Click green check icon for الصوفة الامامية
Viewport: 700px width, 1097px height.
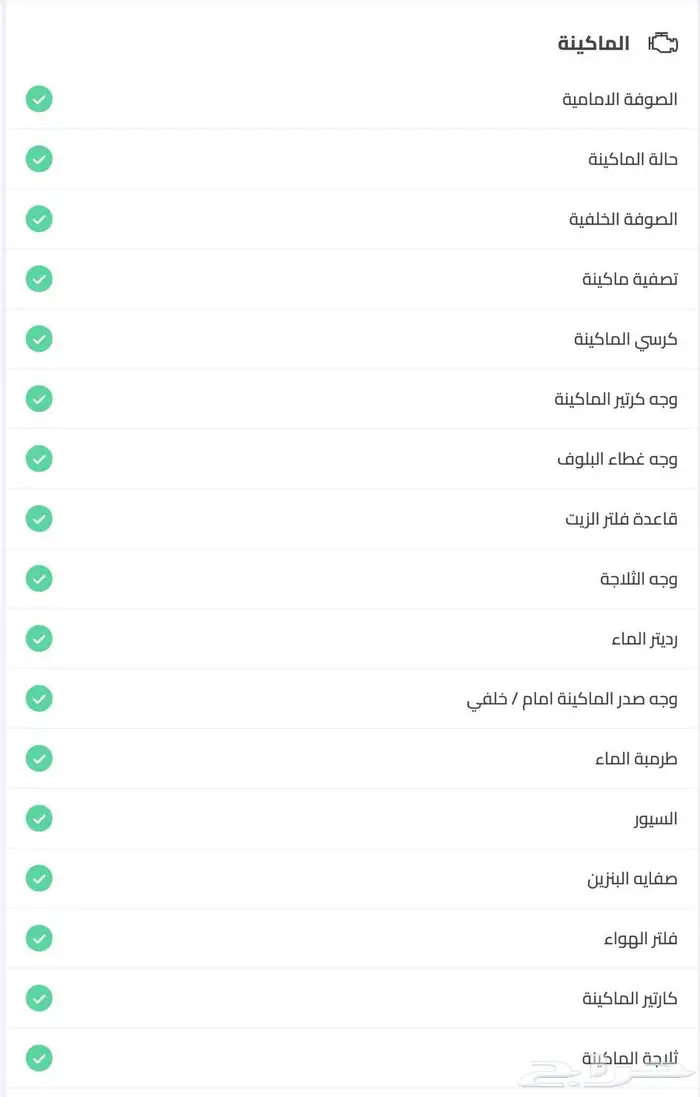pyautogui.click(x=39, y=99)
